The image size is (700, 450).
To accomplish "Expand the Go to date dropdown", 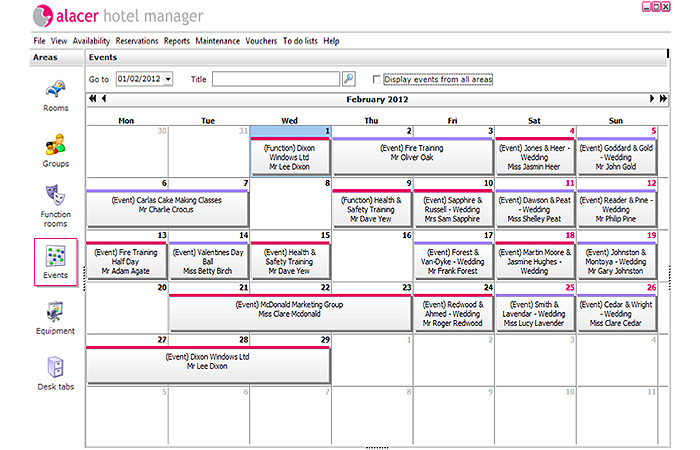I will coord(167,79).
